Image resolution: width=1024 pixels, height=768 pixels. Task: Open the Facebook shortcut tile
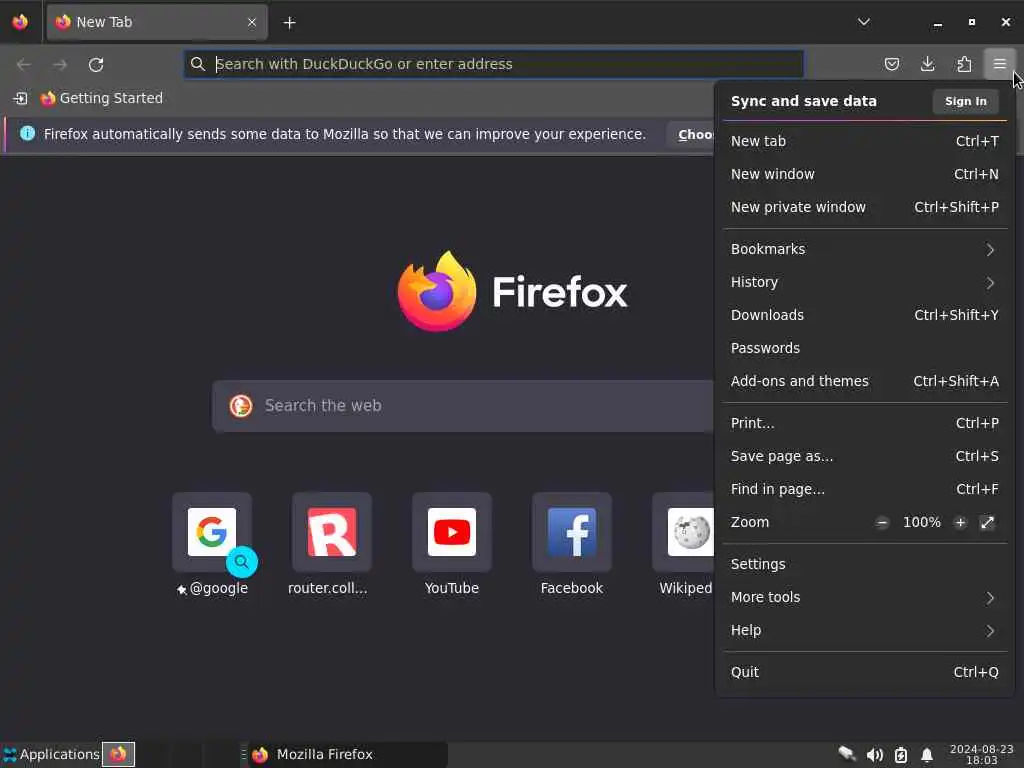pyautogui.click(x=572, y=545)
